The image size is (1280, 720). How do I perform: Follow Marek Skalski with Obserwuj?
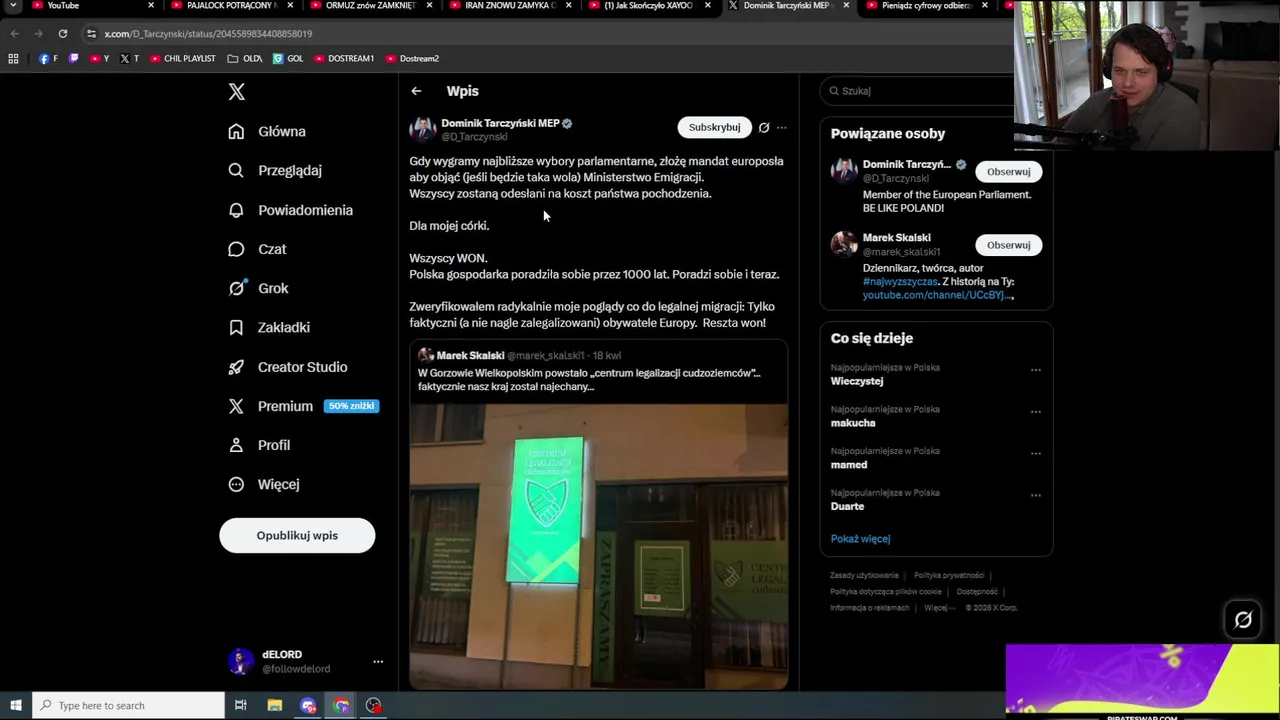pos(1008,245)
